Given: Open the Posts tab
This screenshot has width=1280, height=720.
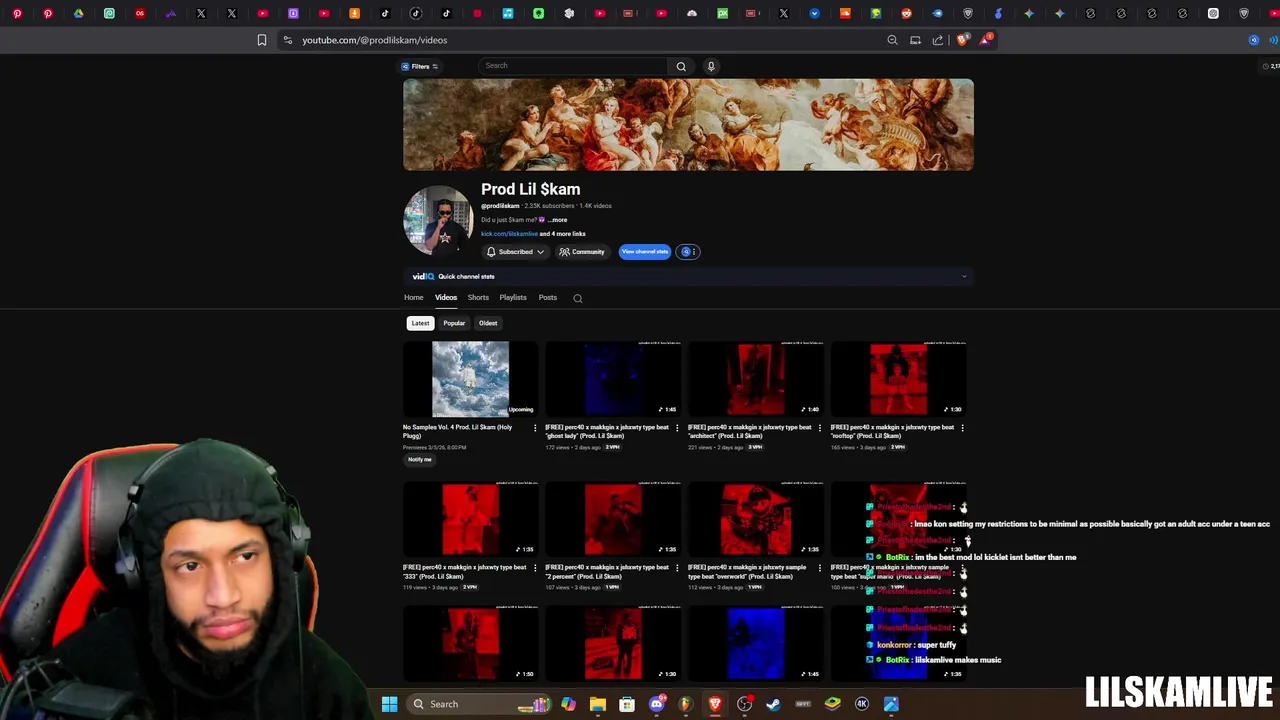Looking at the screenshot, I should [548, 298].
